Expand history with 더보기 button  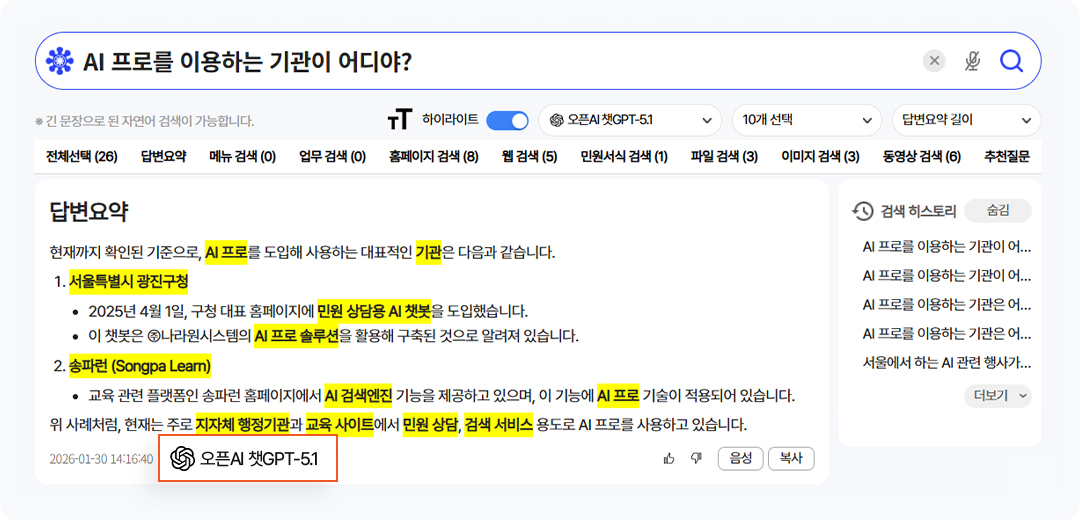pos(1001,396)
